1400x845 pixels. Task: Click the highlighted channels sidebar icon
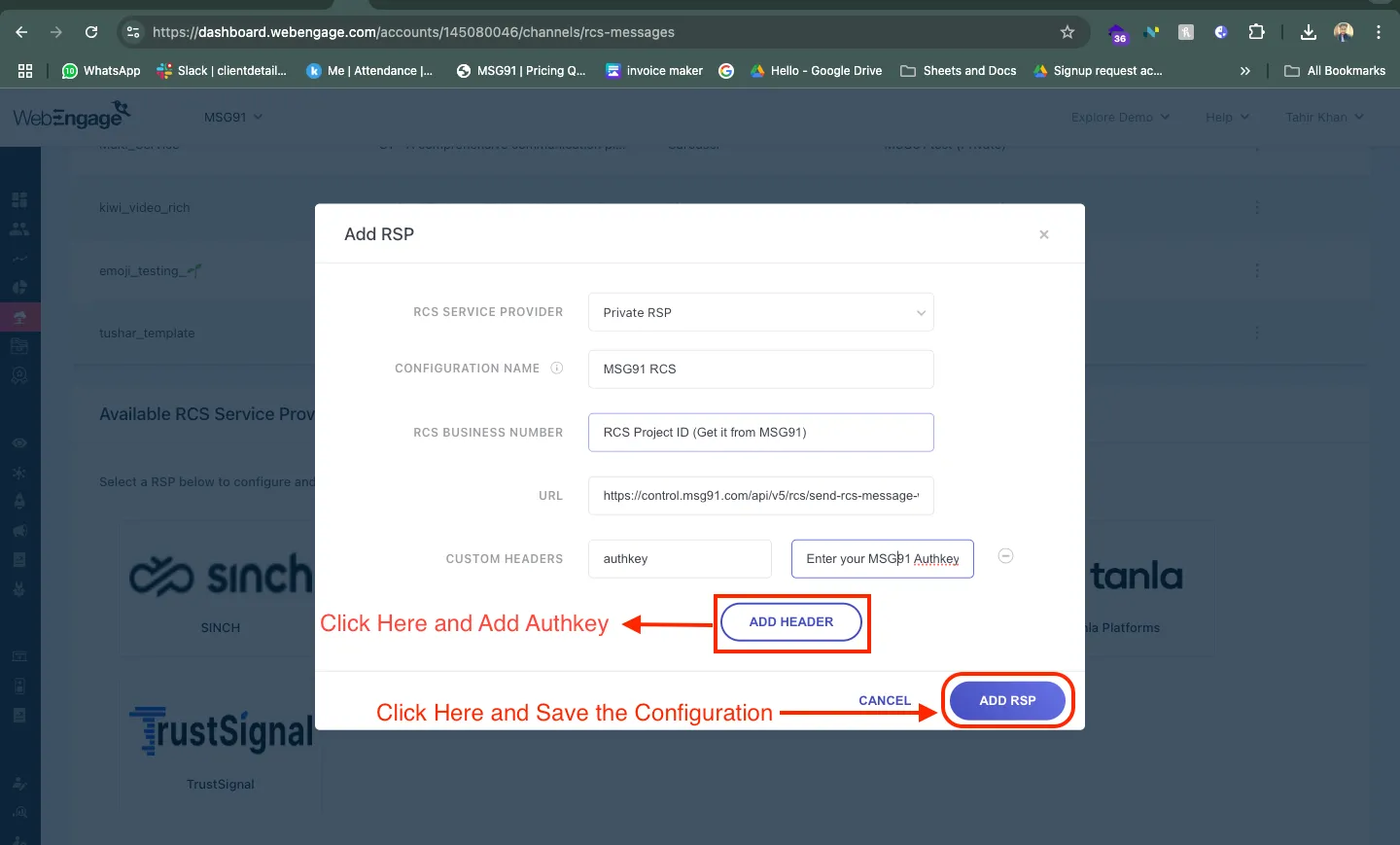coord(19,317)
